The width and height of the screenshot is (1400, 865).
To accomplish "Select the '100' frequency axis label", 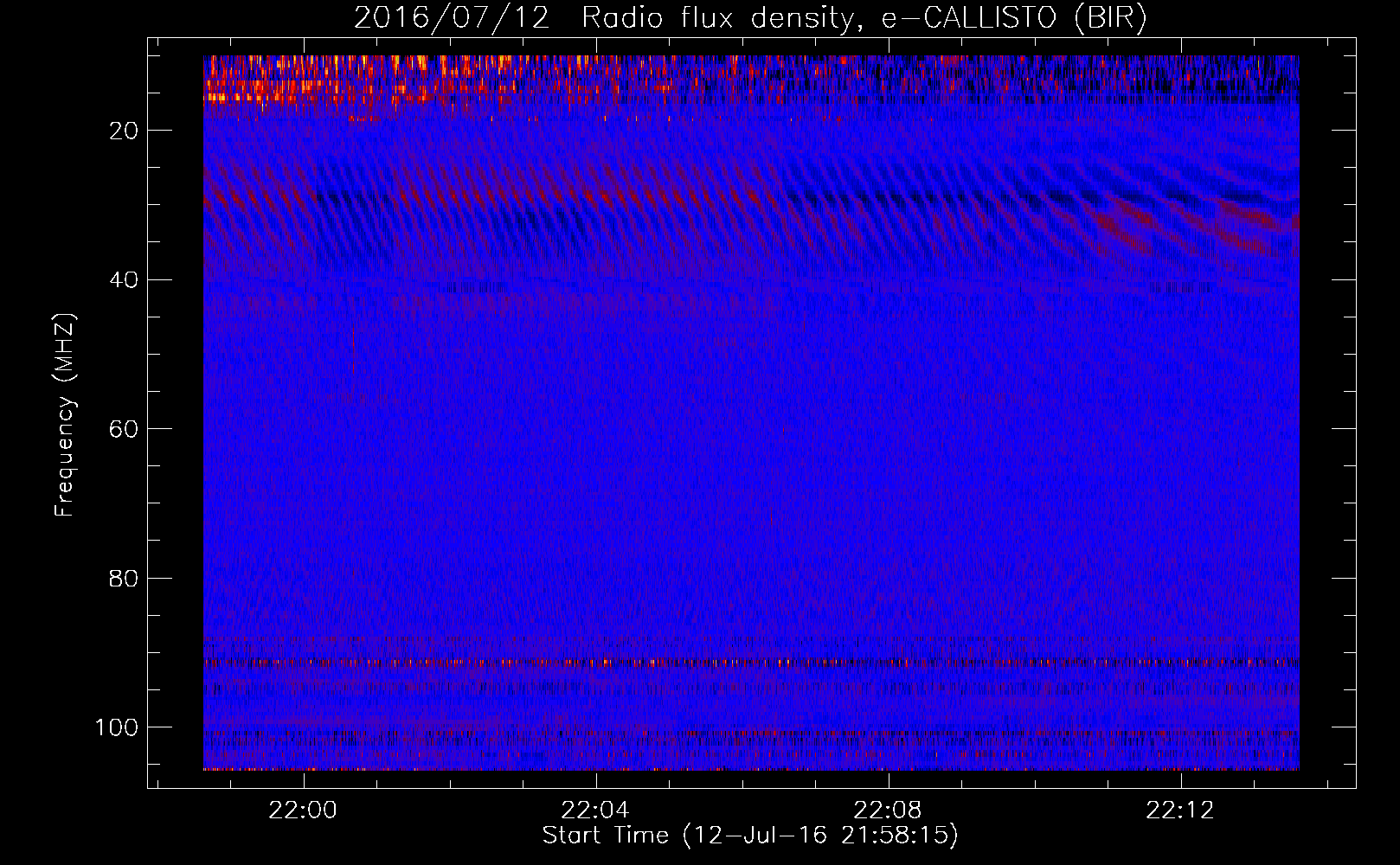I will click(x=117, y=727).
